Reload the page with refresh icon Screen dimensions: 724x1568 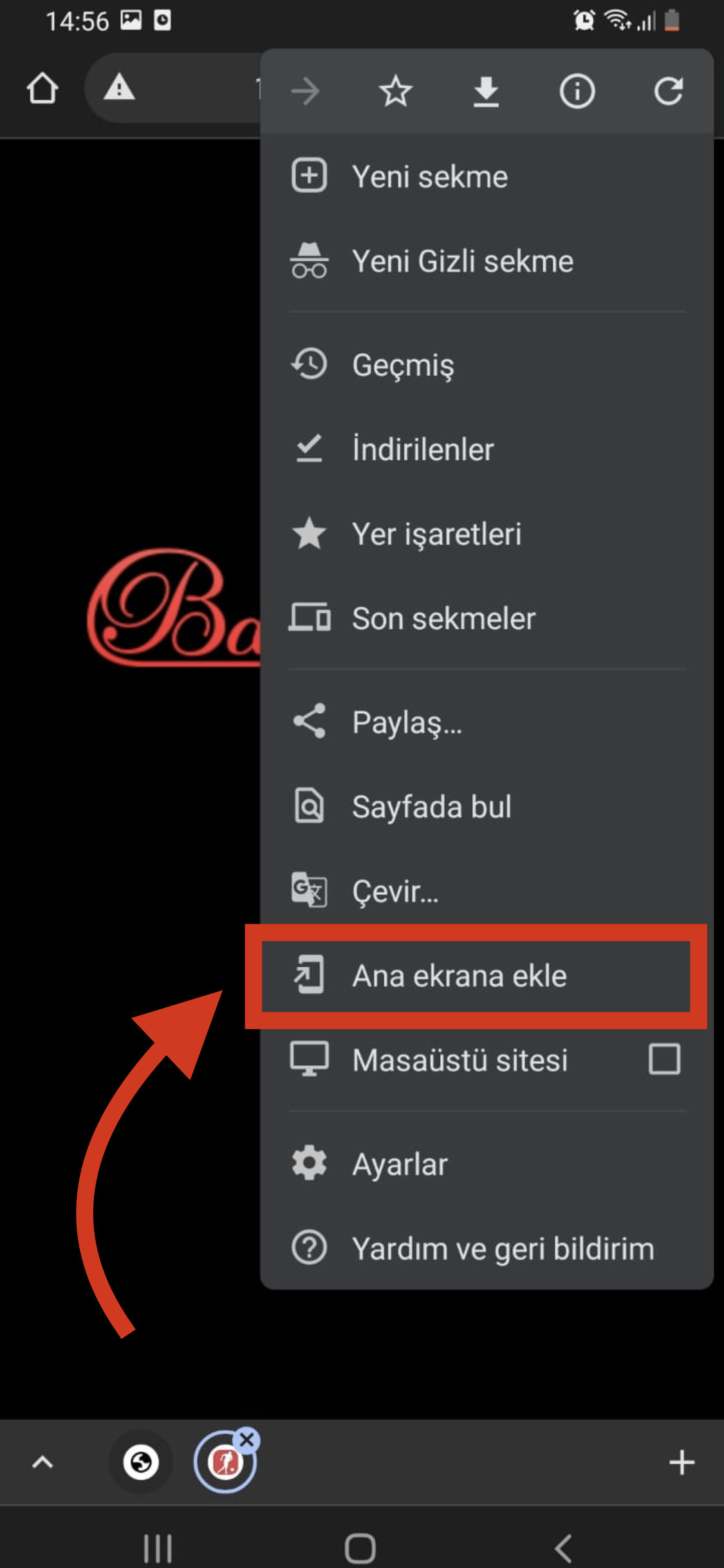[668, 91]
